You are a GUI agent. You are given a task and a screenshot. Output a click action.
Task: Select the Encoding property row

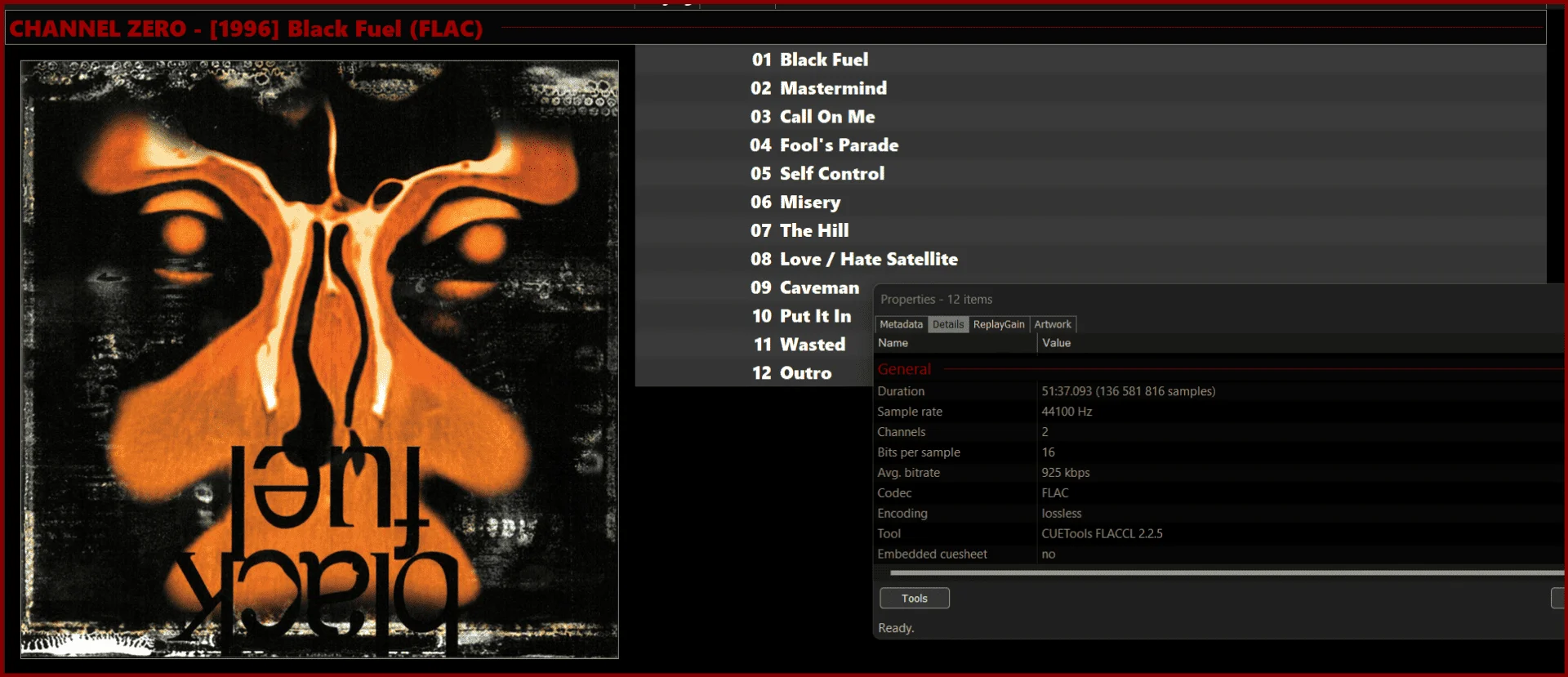click(x=1220, y=514)
